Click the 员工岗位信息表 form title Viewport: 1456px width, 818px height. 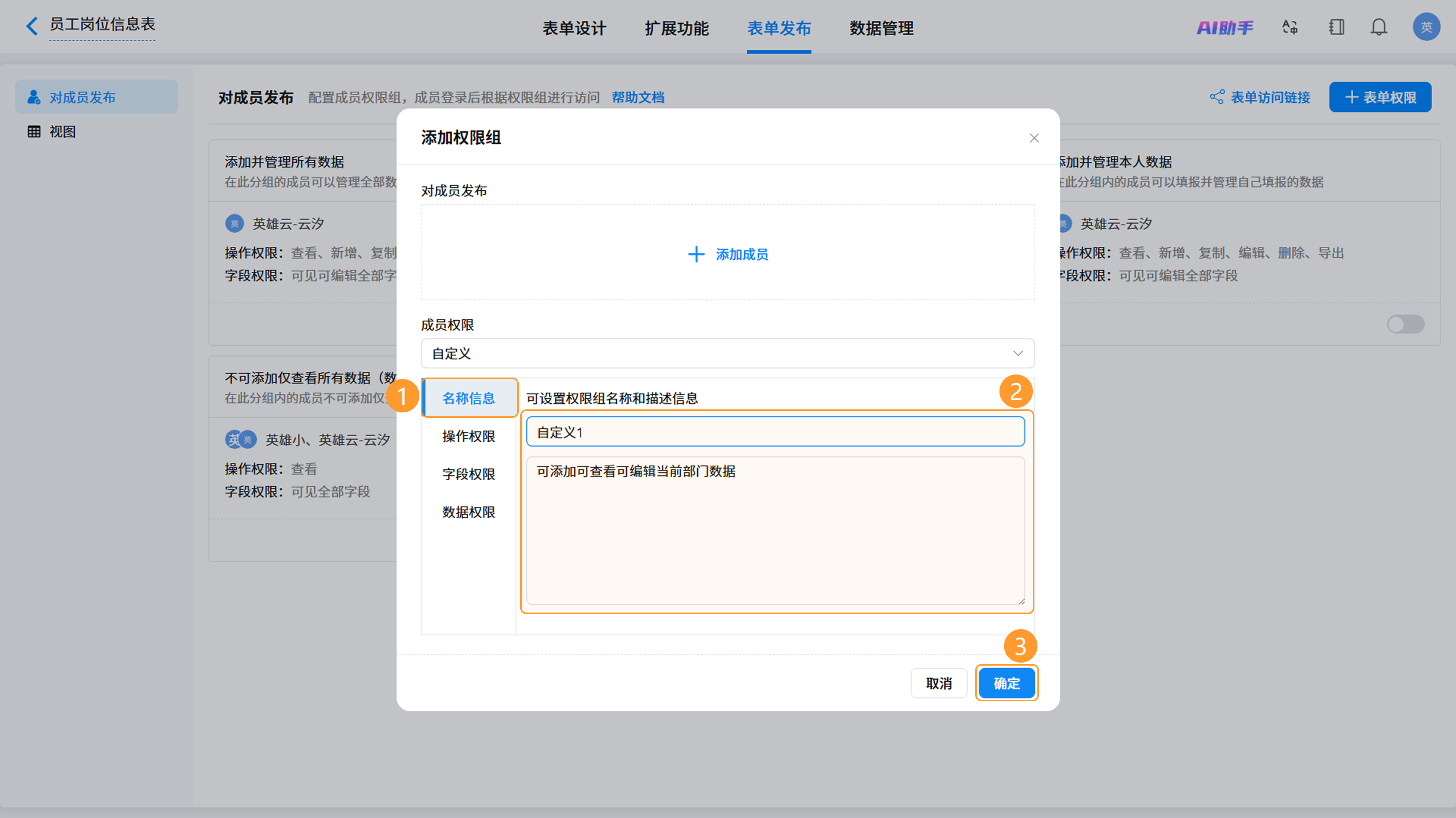coord(102,24)
